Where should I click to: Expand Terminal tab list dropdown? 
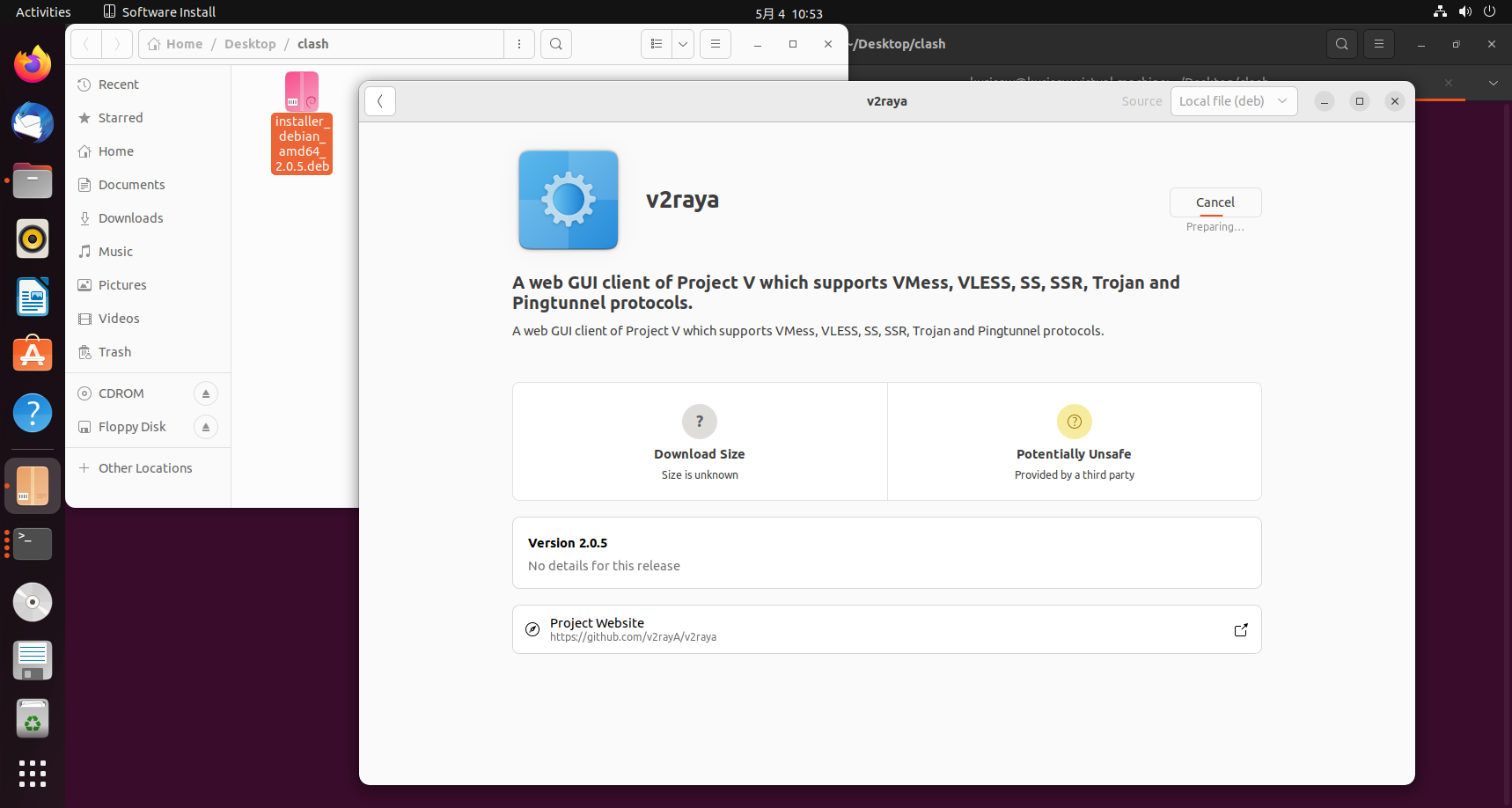coord(1494,83)
